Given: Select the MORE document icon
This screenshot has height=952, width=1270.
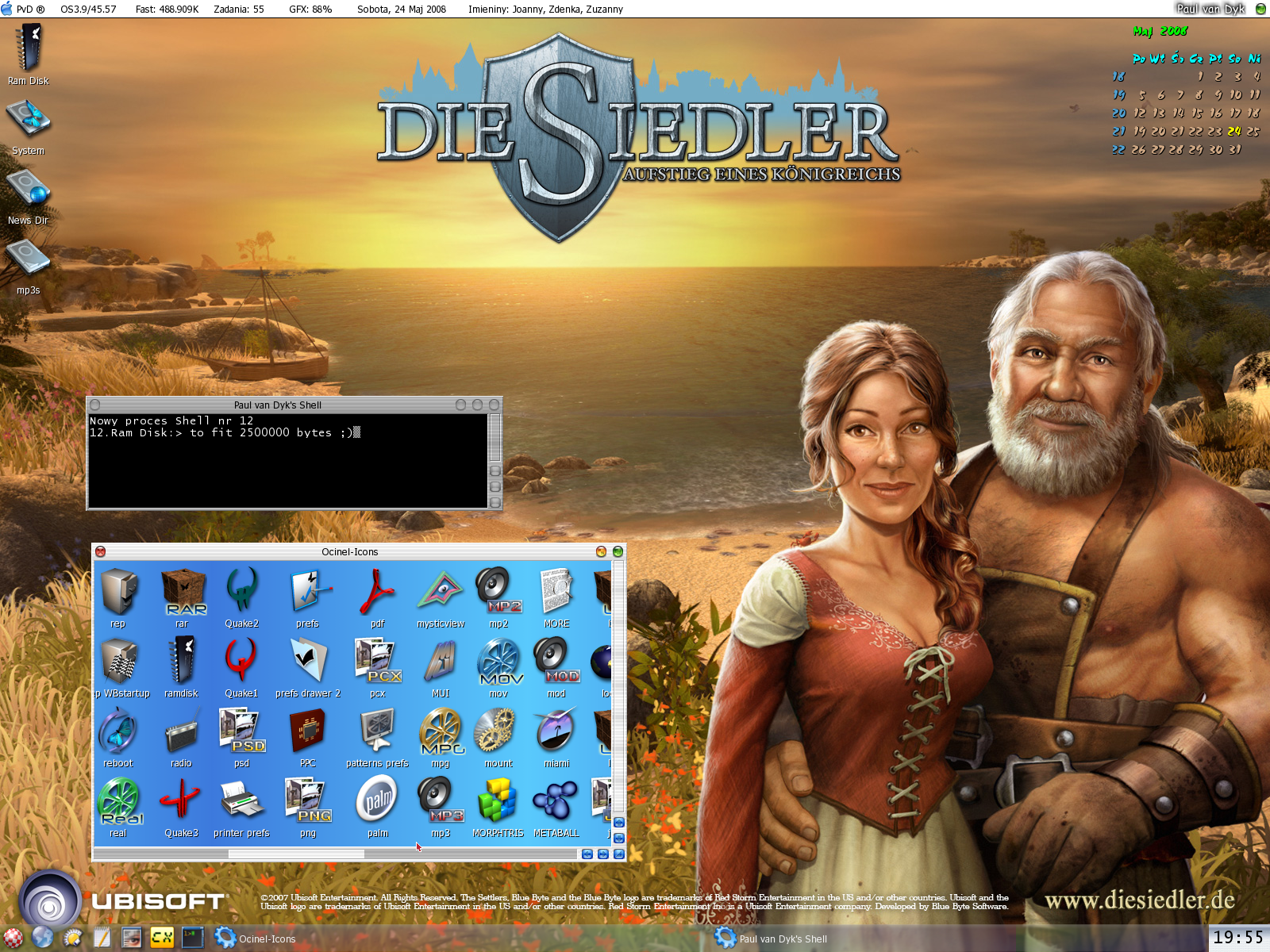Looking at the screenshot, I should pyautogui.click(x=556, y=597).
